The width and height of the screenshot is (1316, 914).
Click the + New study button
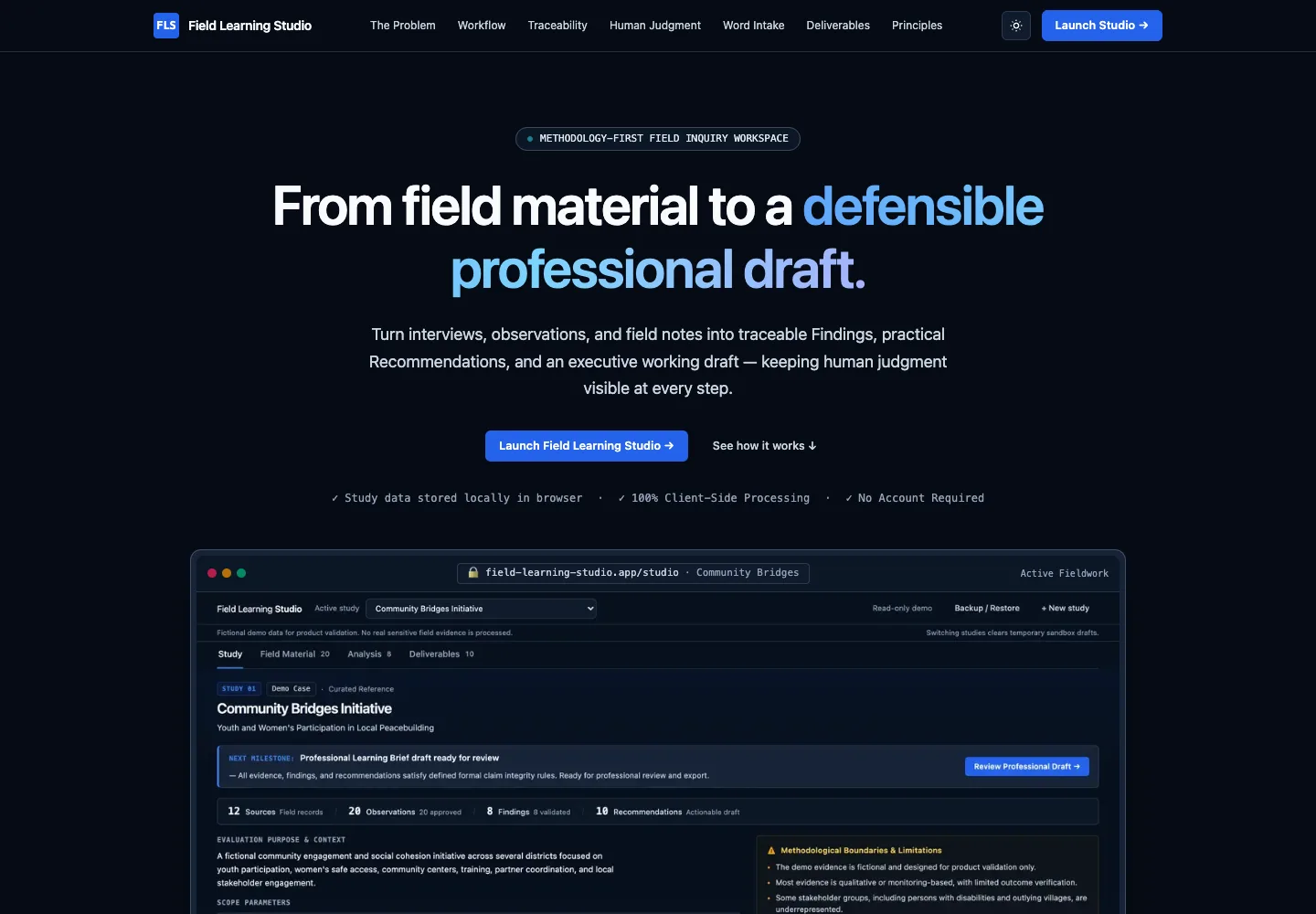pyautogui.click(x=1066, y=609)
